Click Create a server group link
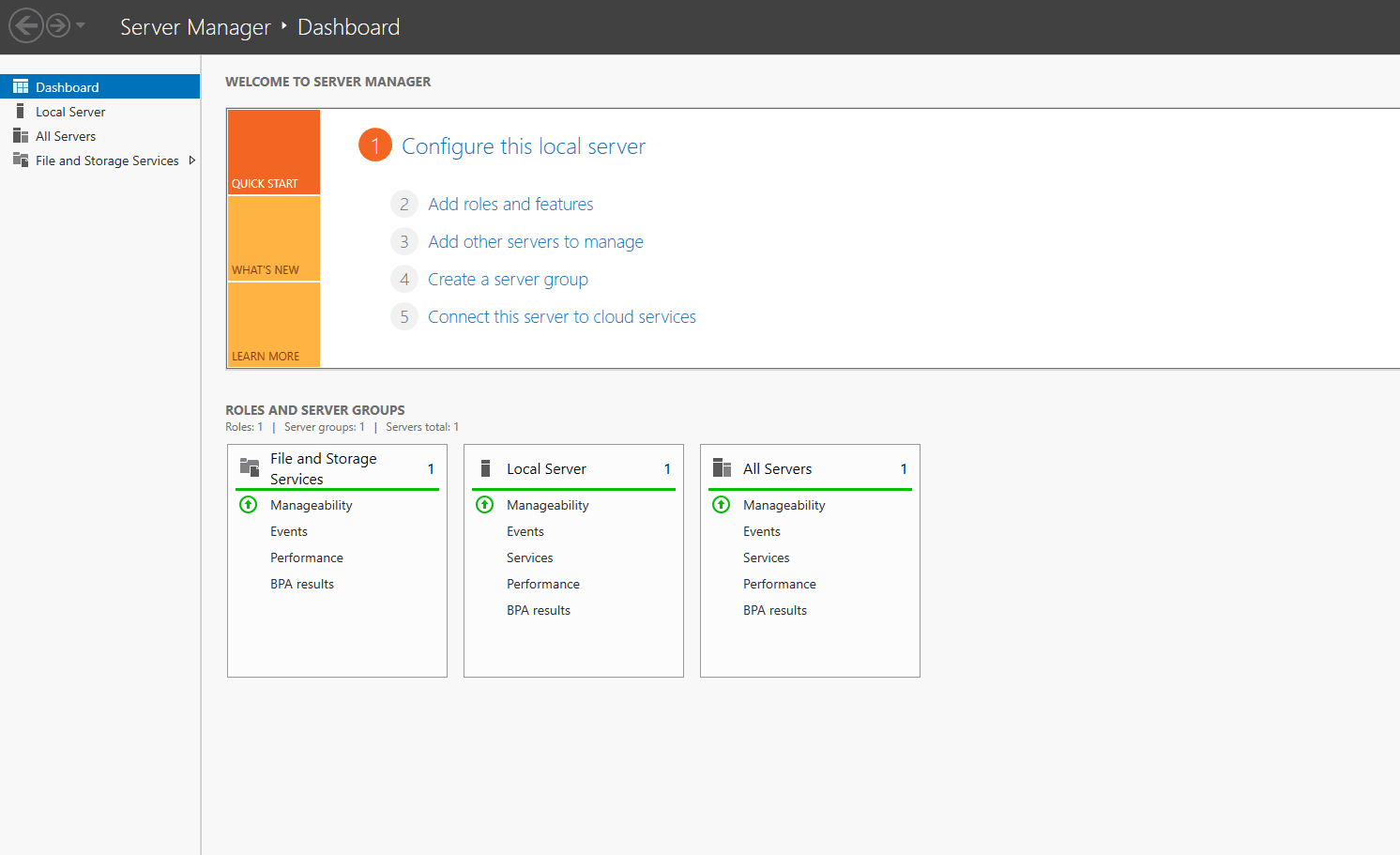The width and height of the screenshot is (1400, 855). pos(508,280)
